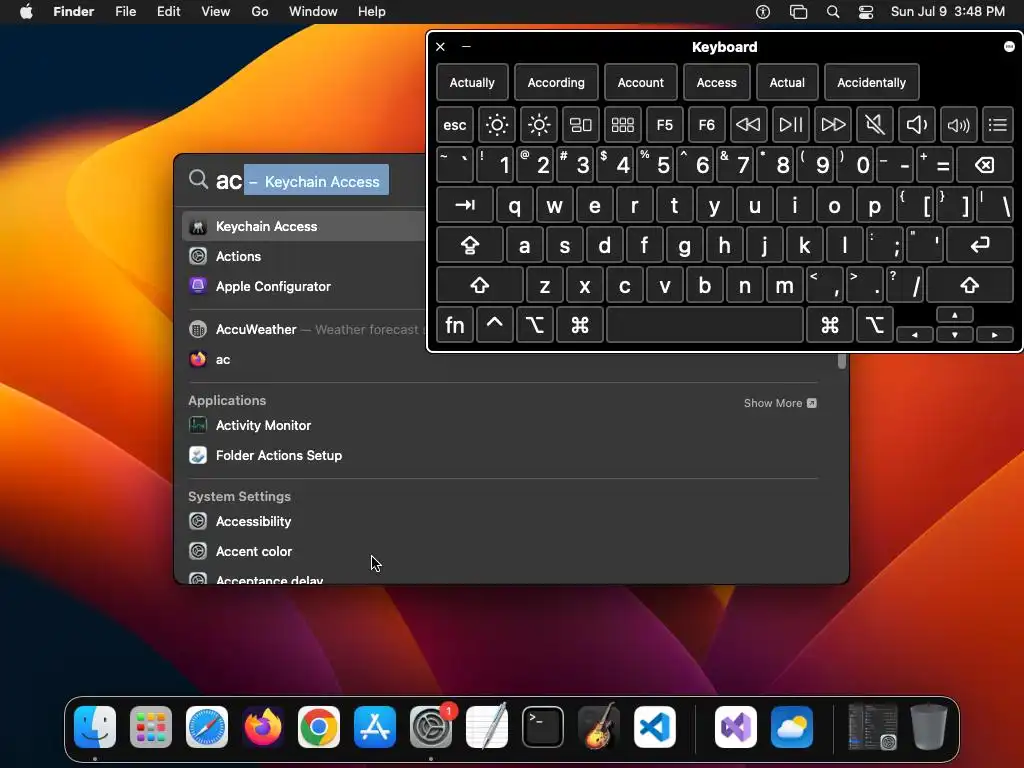Screen dimensions: 1024x768
Task: Choose the 'Accidentally' word suggestion
Action: (872, 83)
